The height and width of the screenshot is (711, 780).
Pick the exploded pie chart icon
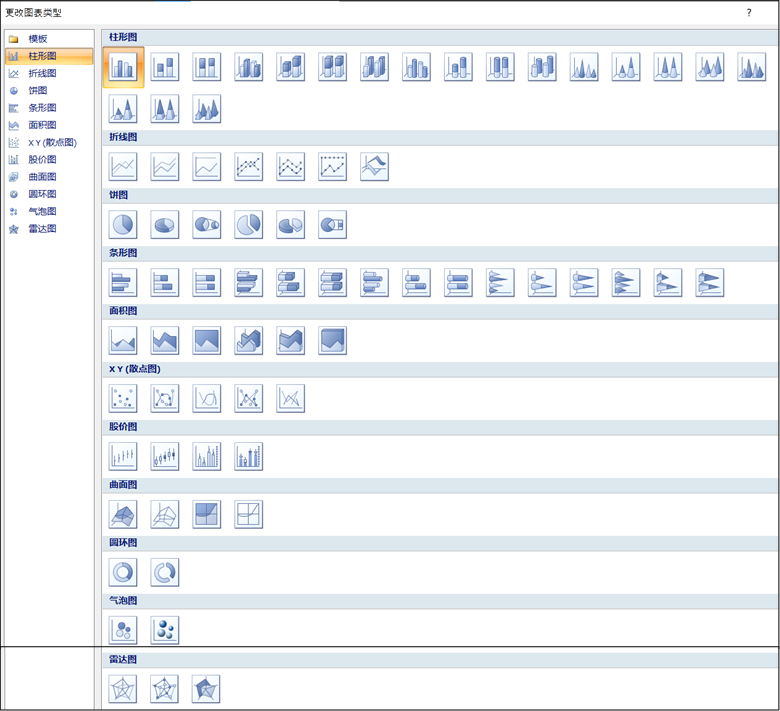(248, 224)
